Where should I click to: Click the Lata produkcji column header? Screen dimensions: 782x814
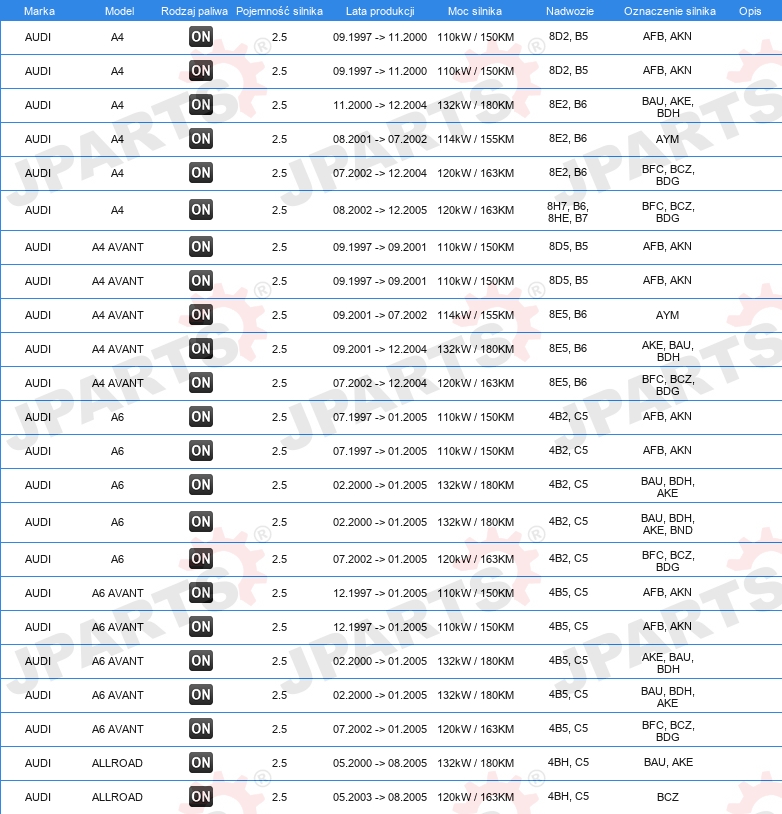(x=380, y=11)
